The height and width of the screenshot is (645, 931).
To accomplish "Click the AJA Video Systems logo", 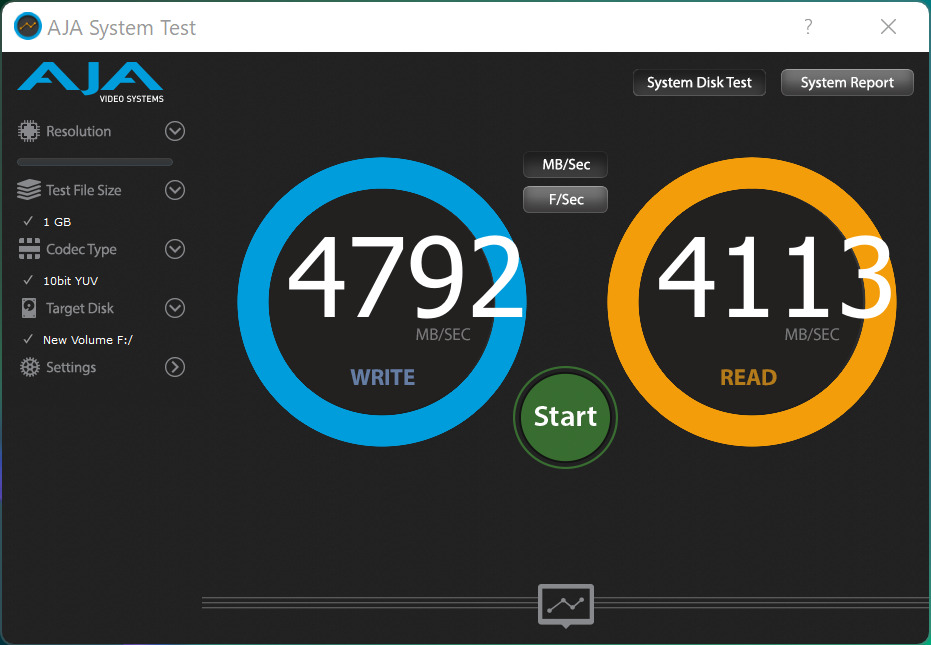I will pyautogui.click(x=90, y=82).
